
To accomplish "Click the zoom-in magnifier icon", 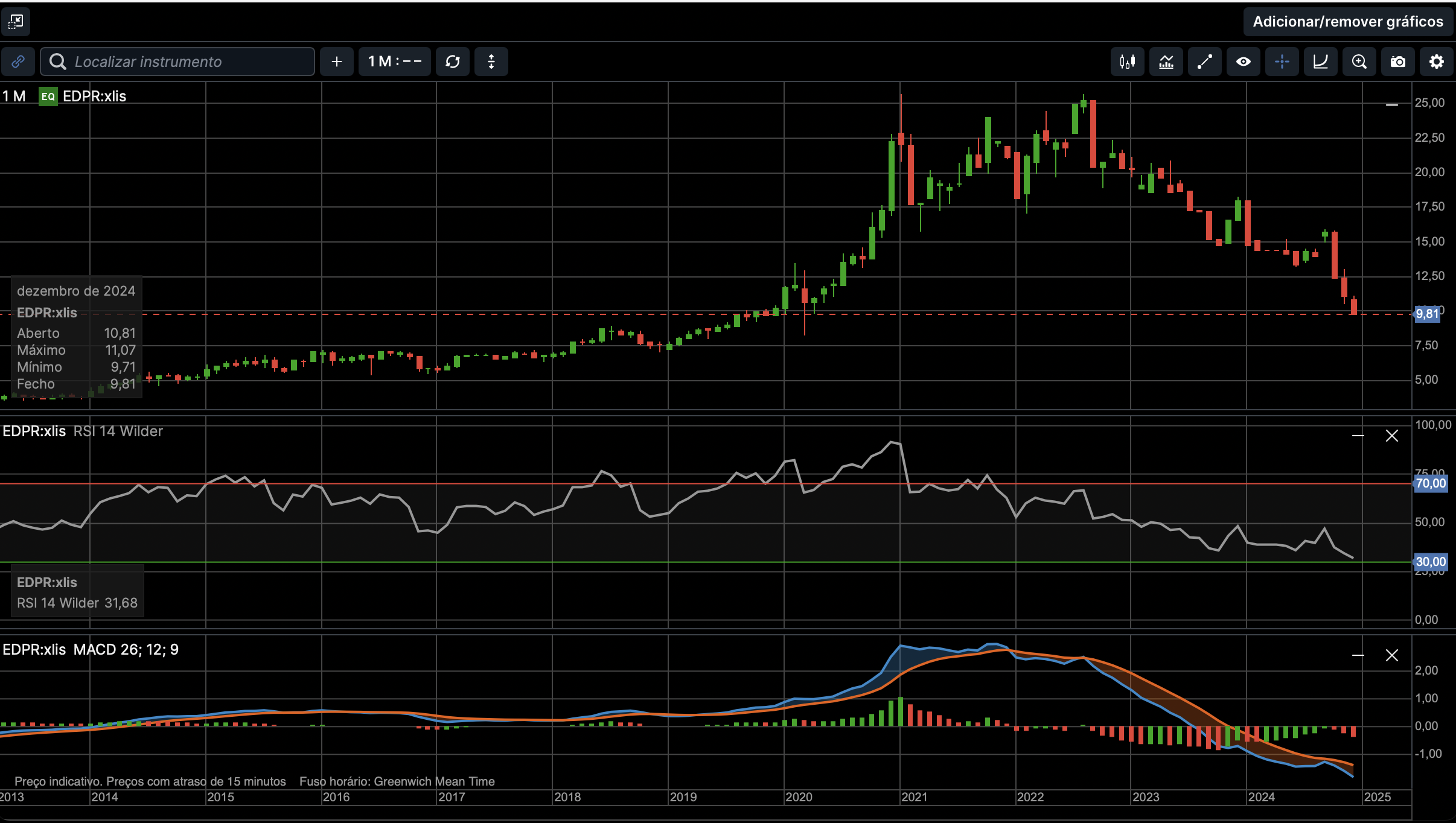I will click(x=1359, y=62).
